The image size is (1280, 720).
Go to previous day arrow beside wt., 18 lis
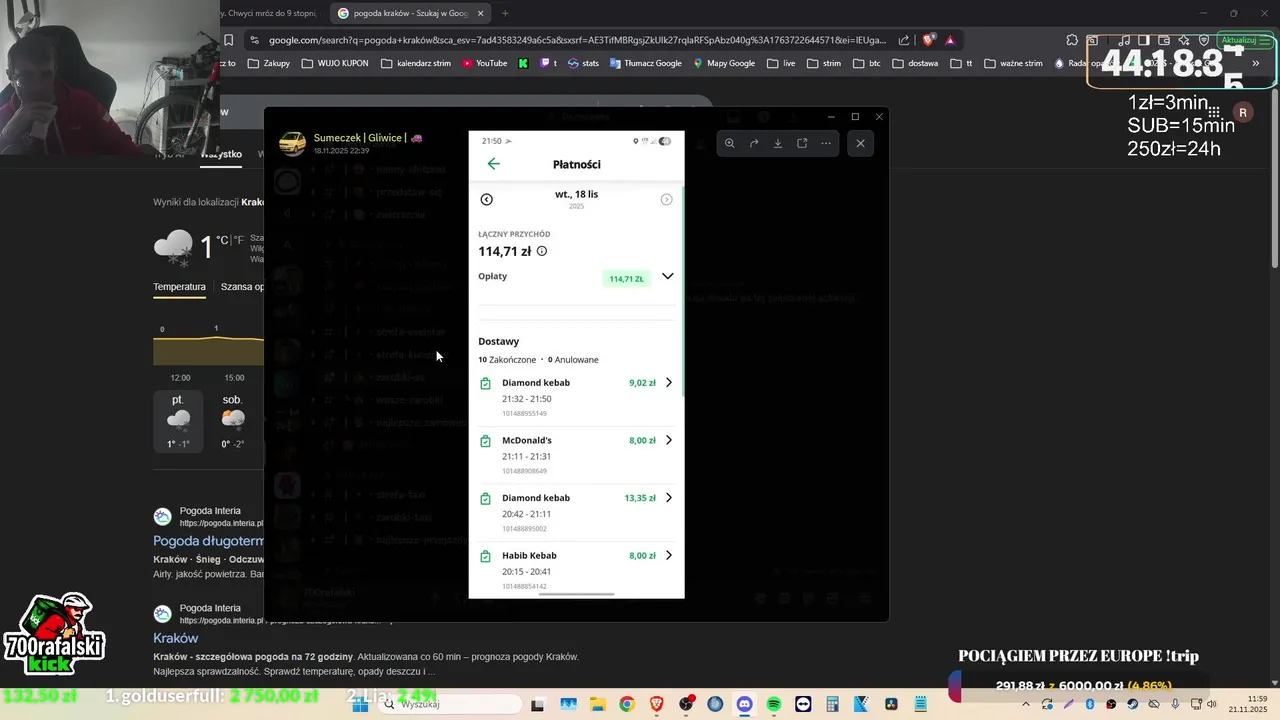coord(487,199)
